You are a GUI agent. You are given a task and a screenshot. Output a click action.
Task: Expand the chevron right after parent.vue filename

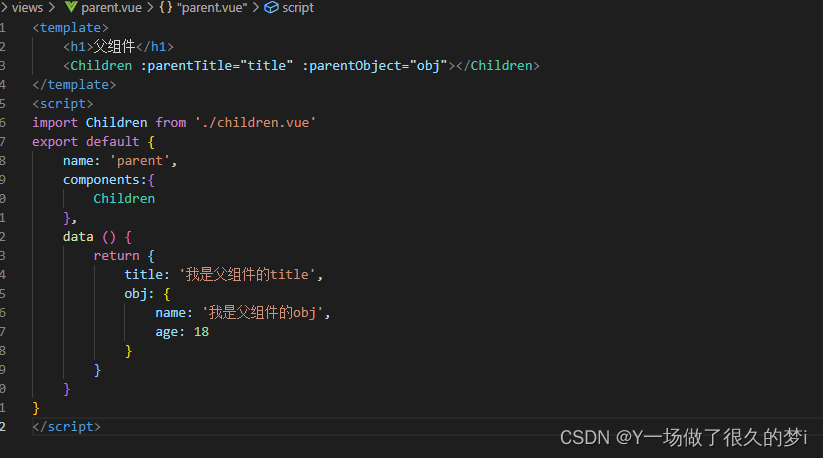coord(150,8)
